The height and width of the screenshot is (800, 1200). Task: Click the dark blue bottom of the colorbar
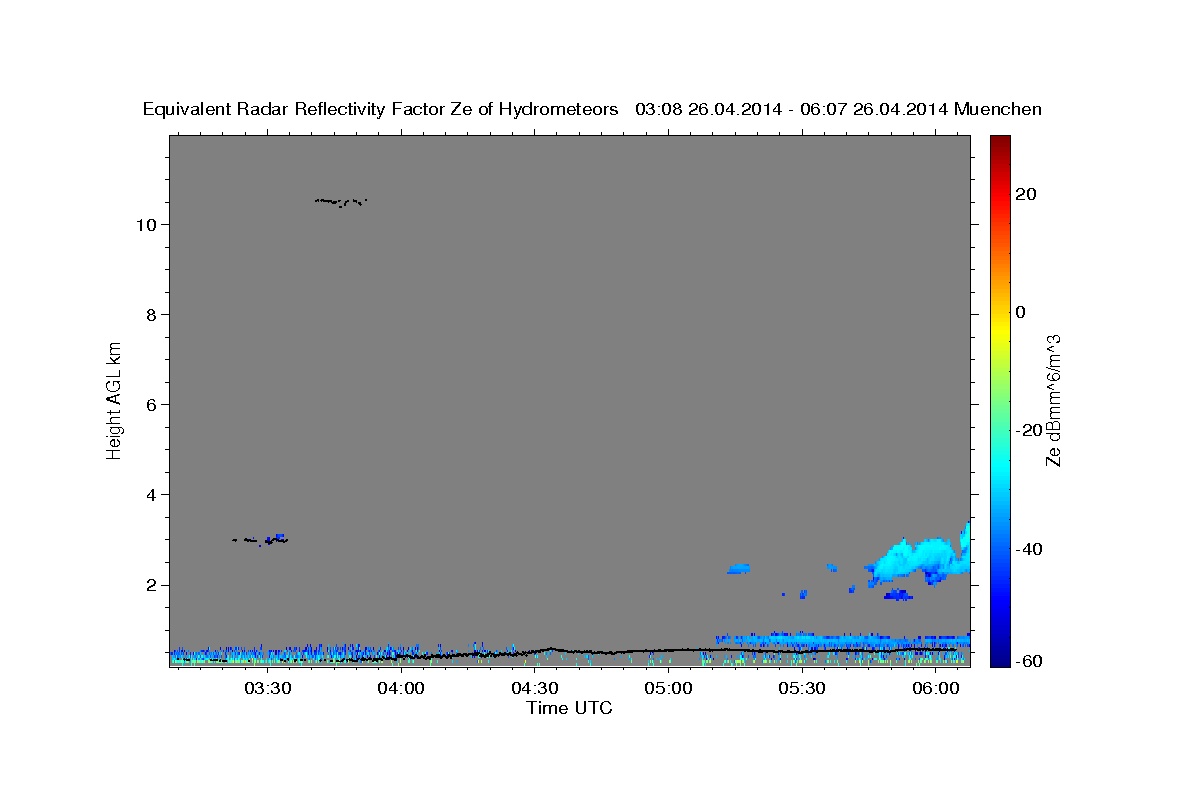click(1000, 660)
